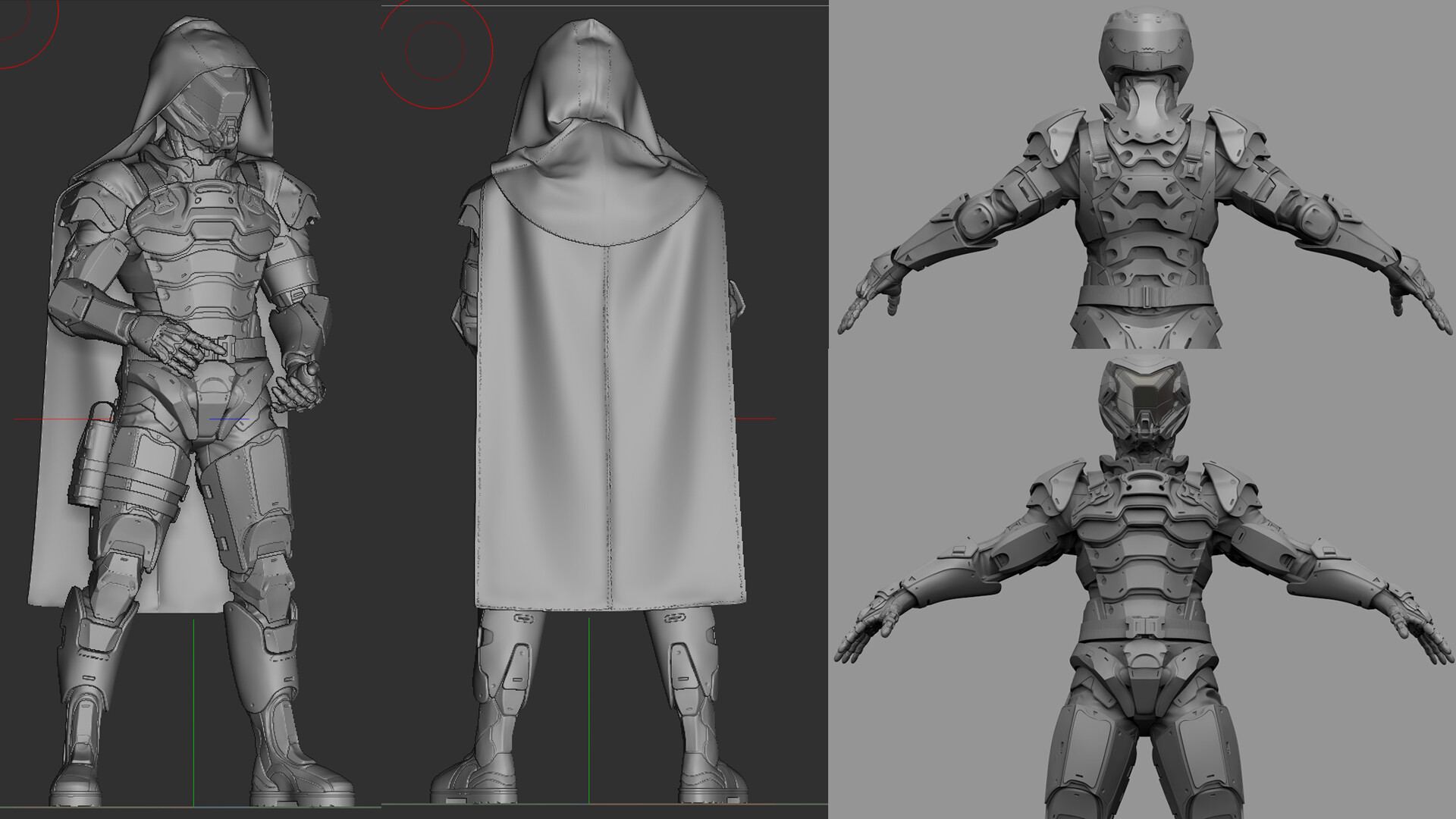The width and height of the screenshot is (1456, 819).
Task: Click the spine armor on the T-pose back view
Action: [1147, 197]
